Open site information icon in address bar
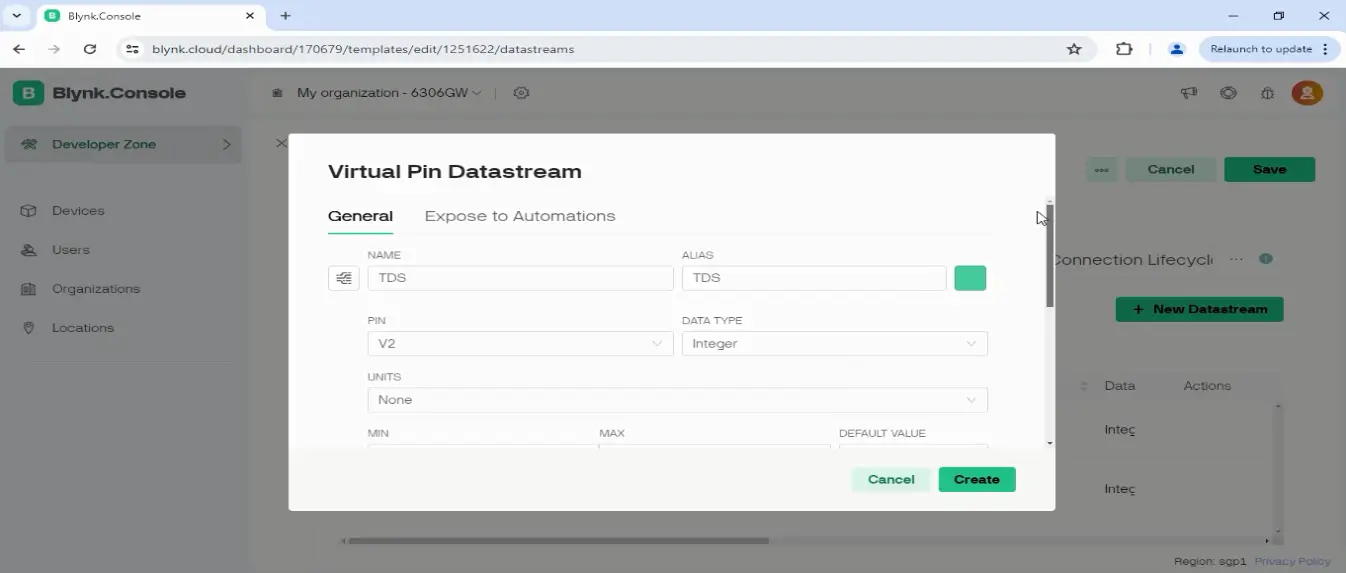1346x573 pixels. click(x=132, y=49)
